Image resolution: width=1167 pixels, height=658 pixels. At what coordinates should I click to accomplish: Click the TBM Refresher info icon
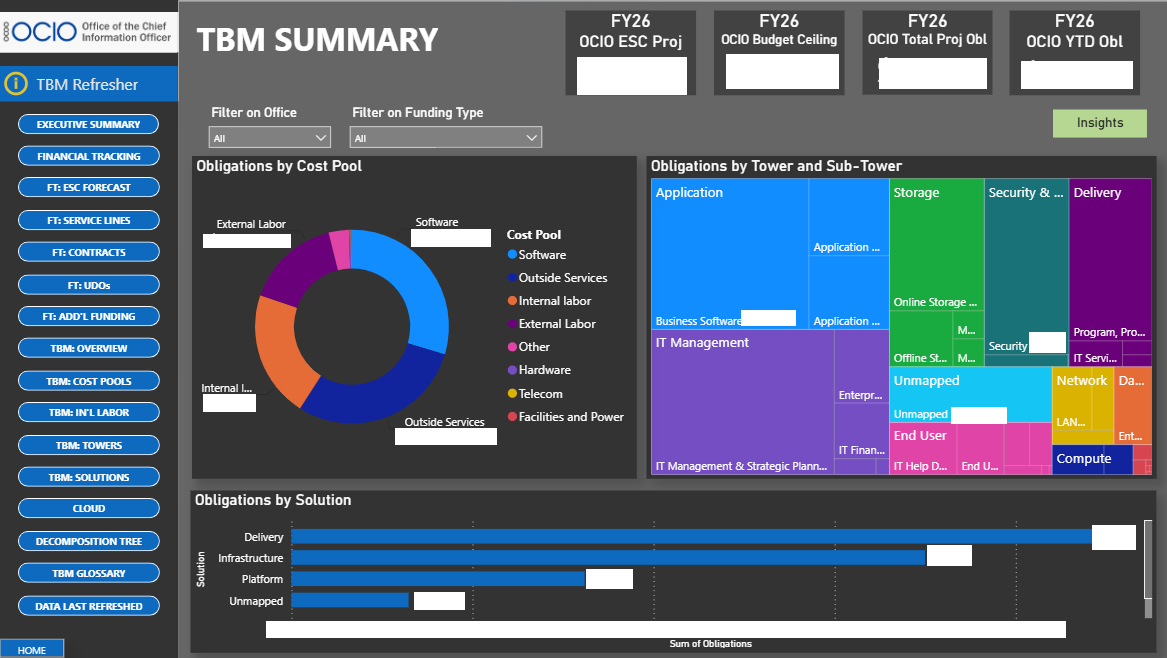[16, 84]
